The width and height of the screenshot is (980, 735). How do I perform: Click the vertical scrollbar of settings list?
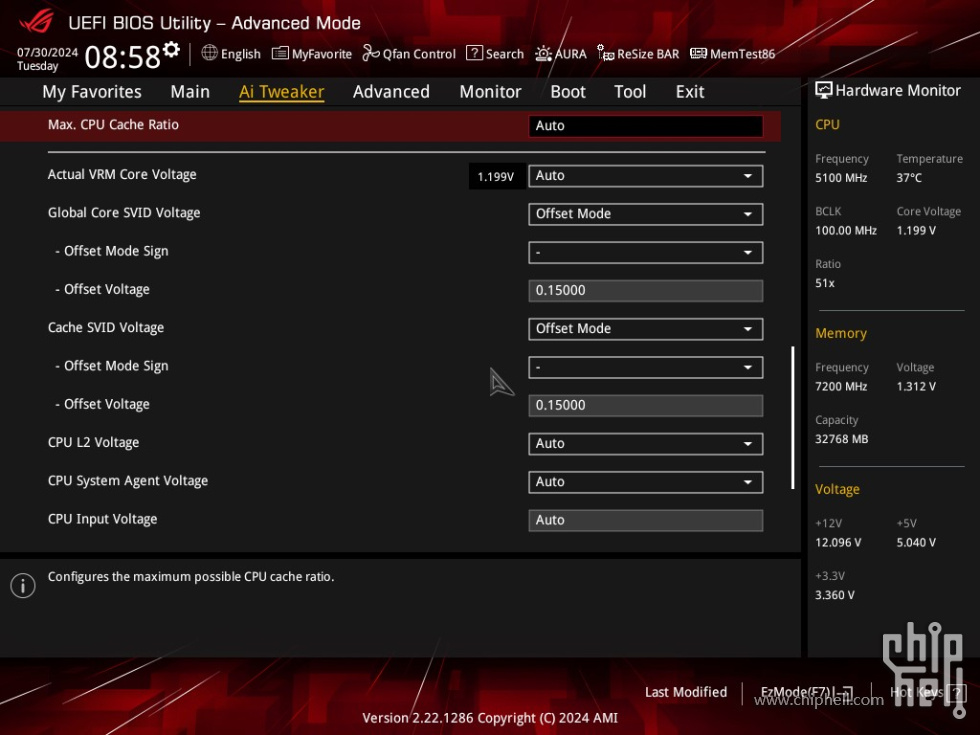pyautogui.click(x=792, y=417)
